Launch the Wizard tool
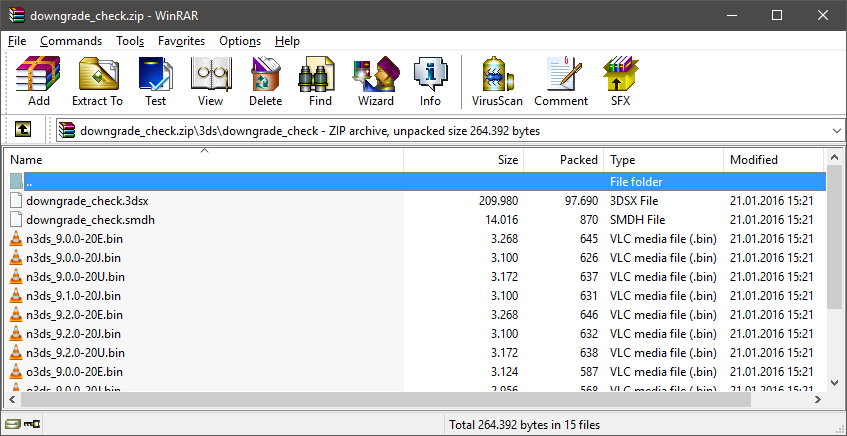The height and width of the screenshot is (436, 847). click(x=375, y=81)
